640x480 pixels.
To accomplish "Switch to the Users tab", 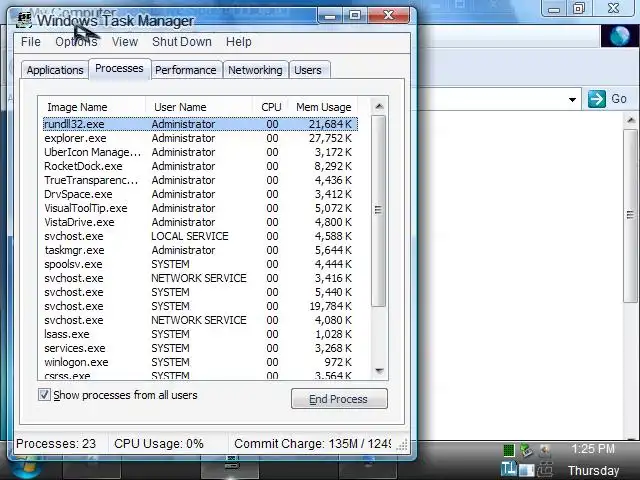I will pyautogui.click(x=308, y=70).
